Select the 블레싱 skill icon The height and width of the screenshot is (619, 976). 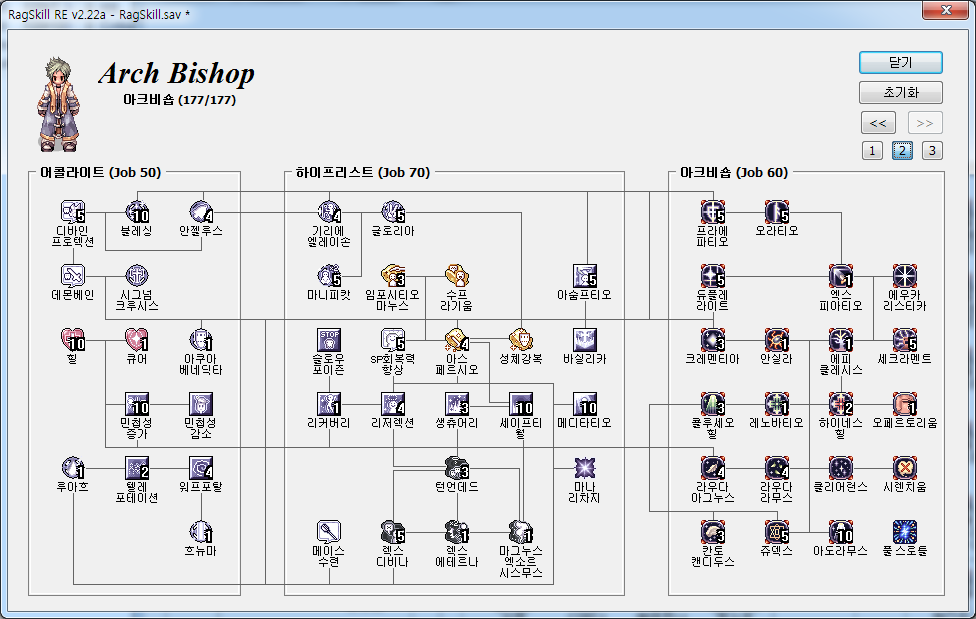(137, 212)
